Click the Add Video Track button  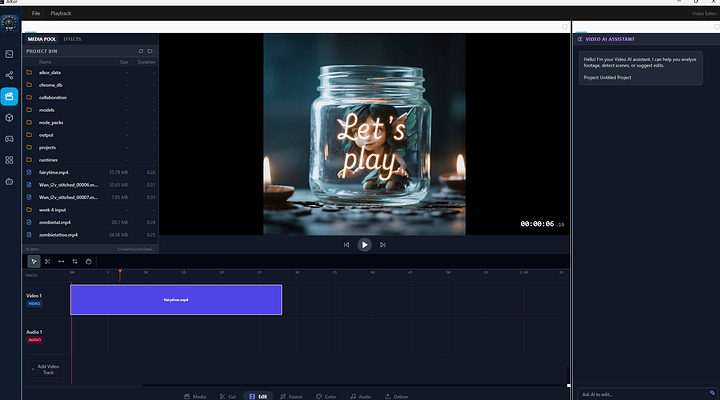point(48,369)
